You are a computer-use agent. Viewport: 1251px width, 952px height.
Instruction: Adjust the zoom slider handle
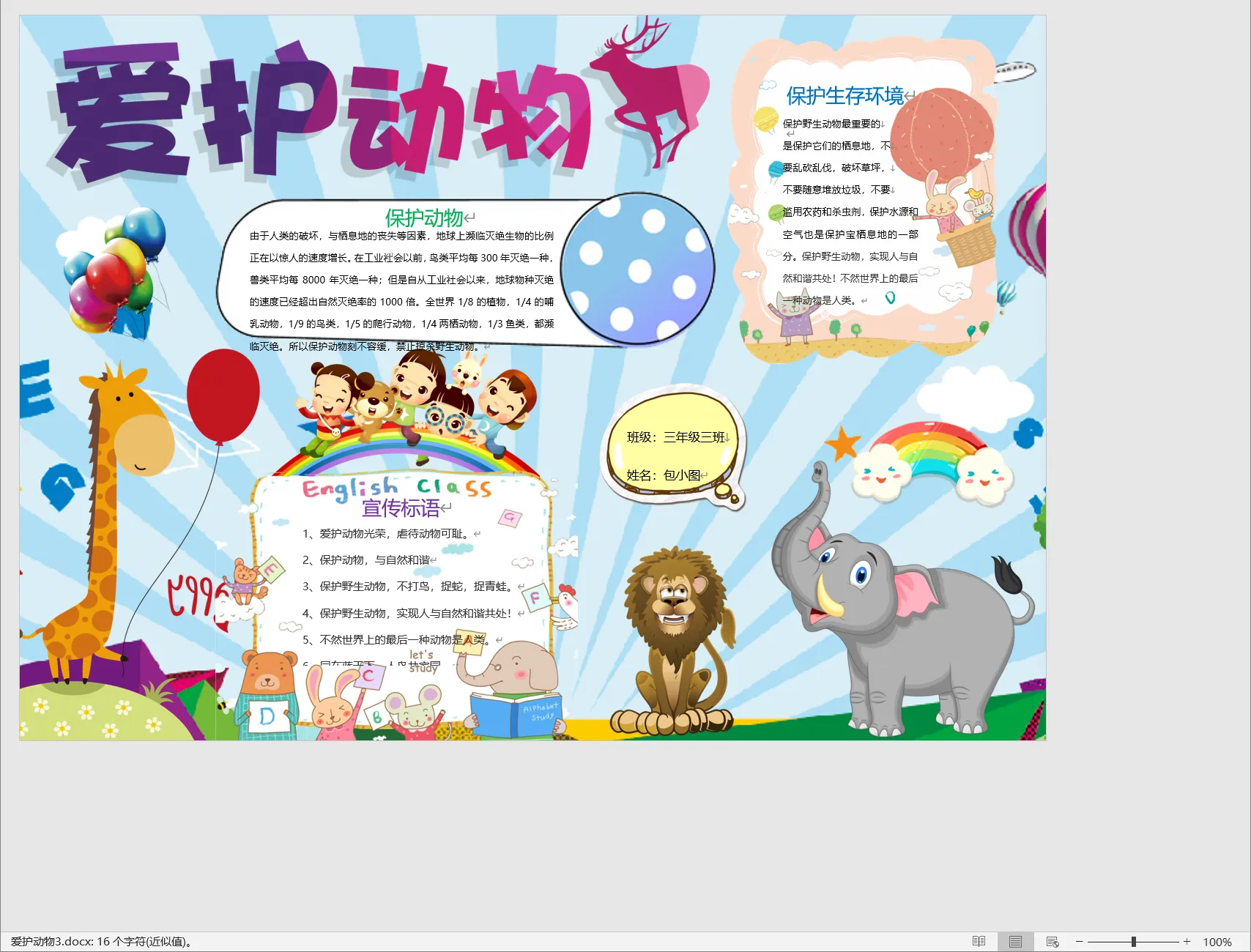coord(1133,942)
